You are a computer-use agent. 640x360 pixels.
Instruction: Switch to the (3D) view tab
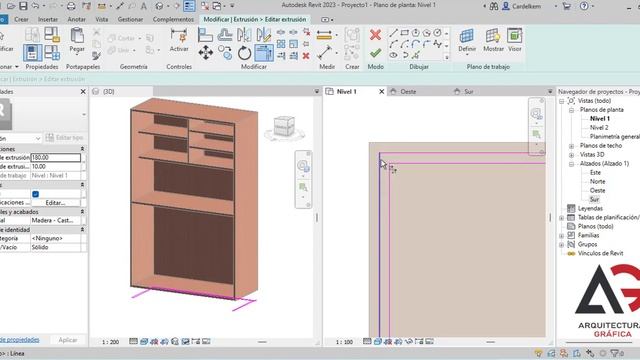109,92
